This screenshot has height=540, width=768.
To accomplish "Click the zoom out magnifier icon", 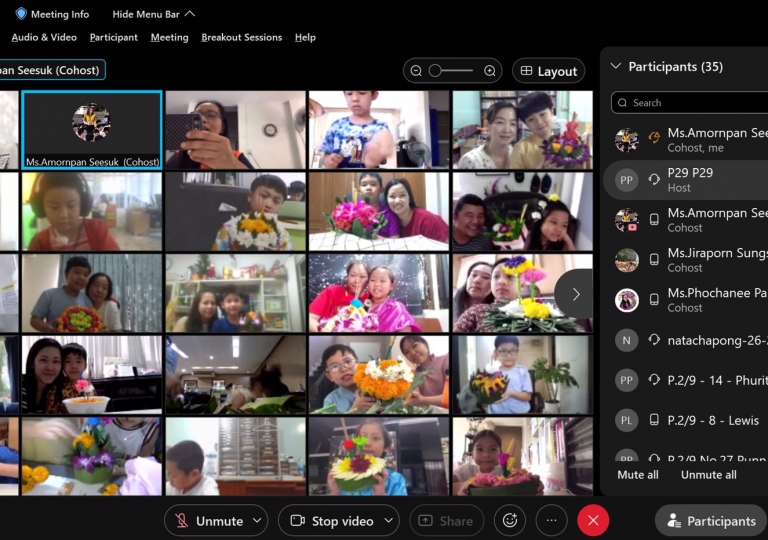I will pos(416,71).
